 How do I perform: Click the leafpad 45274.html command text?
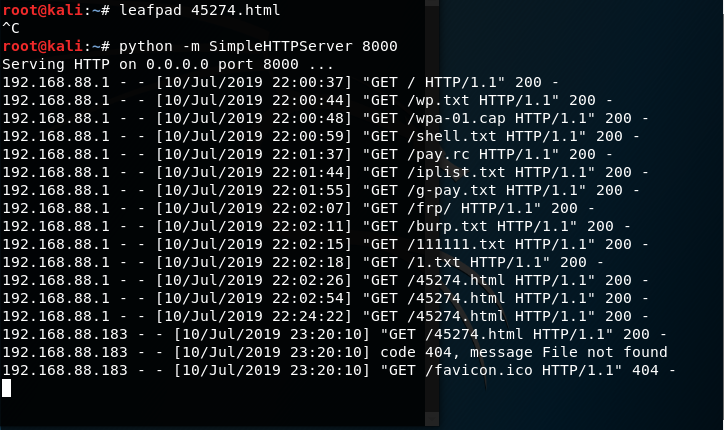199,10
